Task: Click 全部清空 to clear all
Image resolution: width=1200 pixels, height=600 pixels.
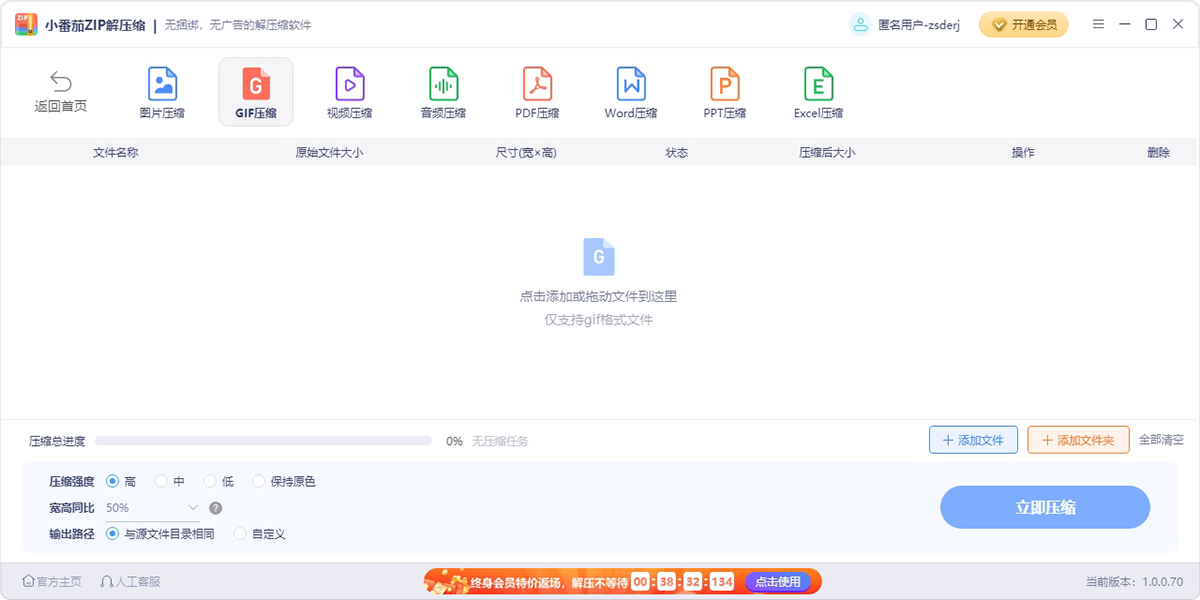Action: pos(1161,440)
